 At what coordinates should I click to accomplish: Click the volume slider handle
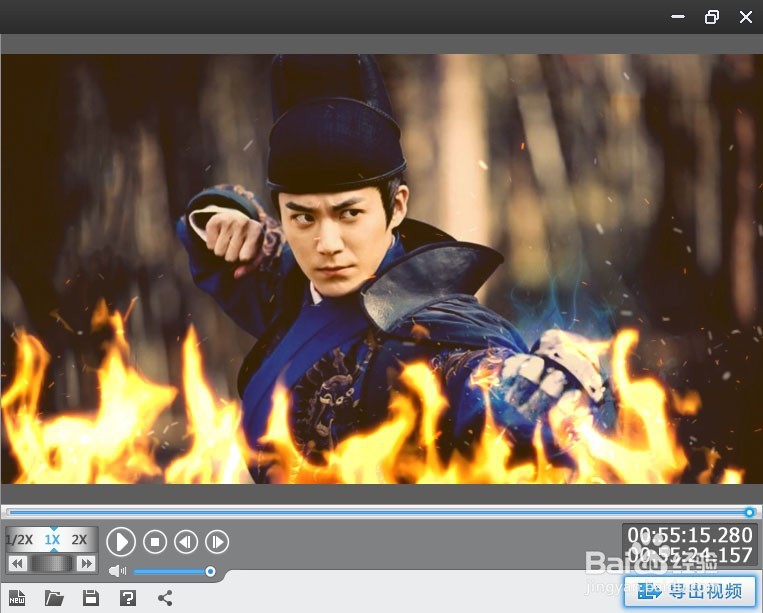click(210, 571)
